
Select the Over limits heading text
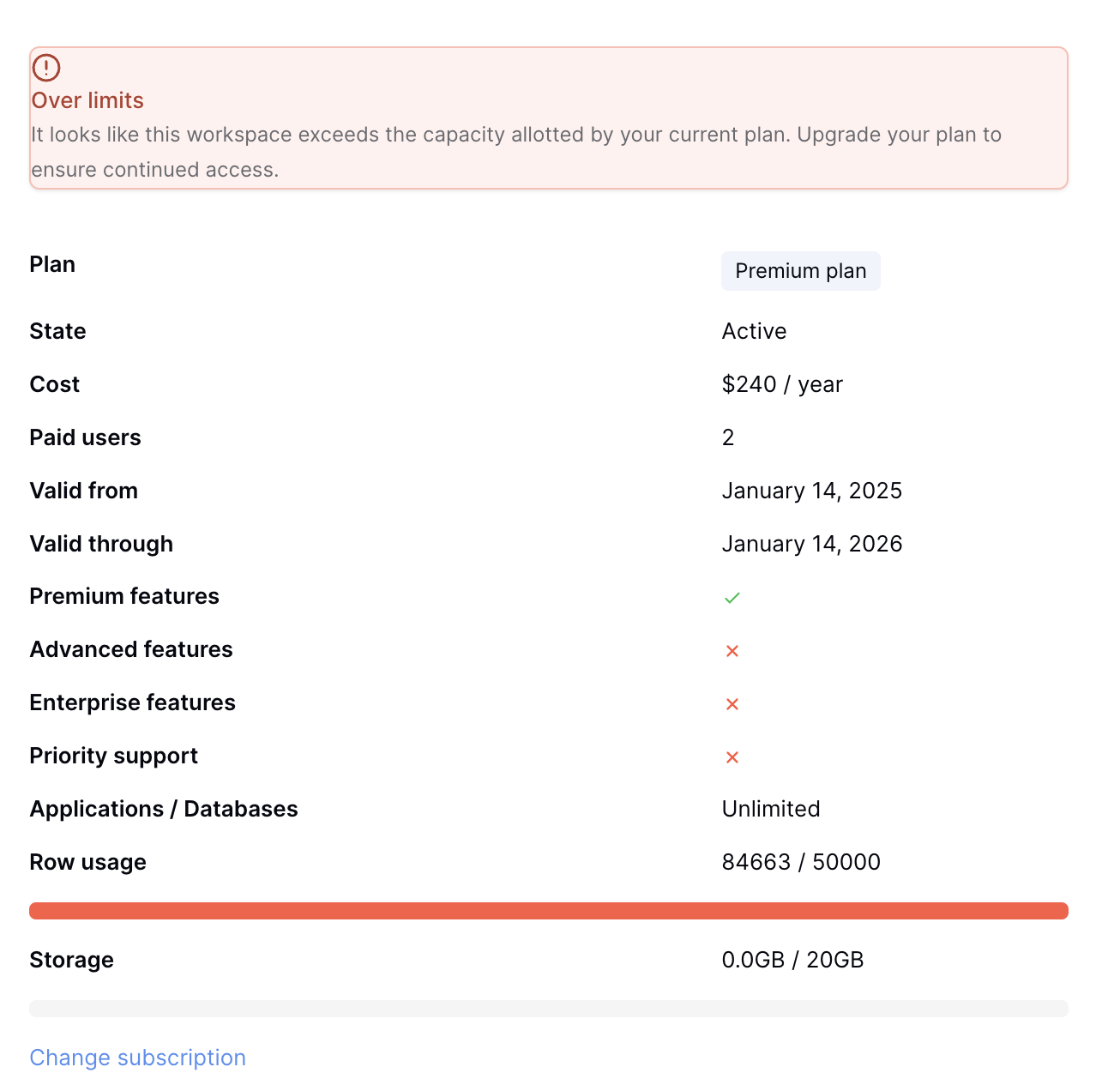coord(87,100)
